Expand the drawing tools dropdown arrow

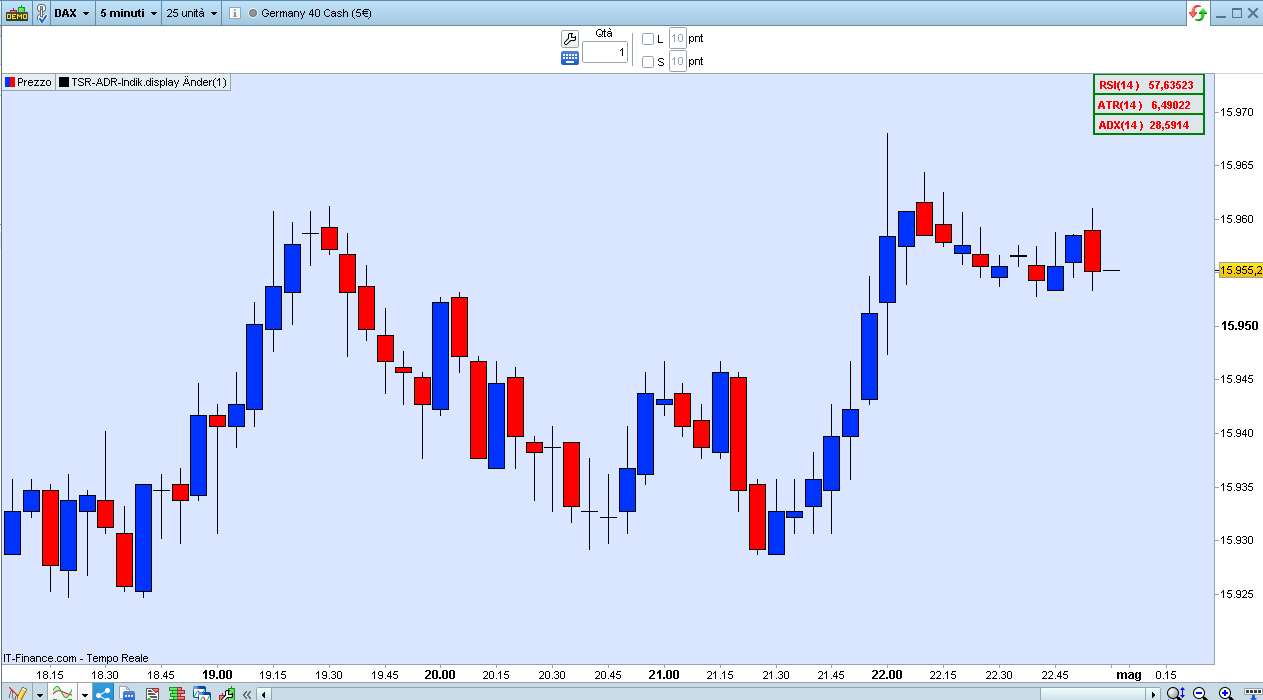(40, 693)
